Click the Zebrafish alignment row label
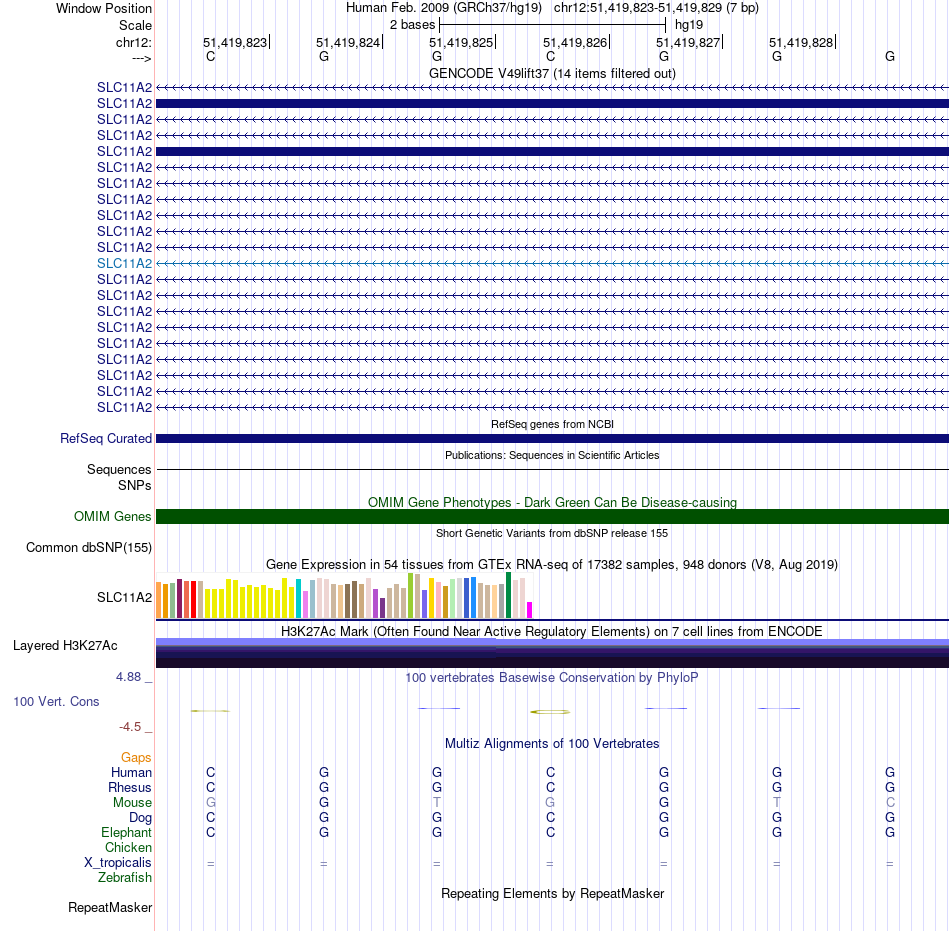The height and width of the screenshot is (931, 950). (x=125, y=877)
